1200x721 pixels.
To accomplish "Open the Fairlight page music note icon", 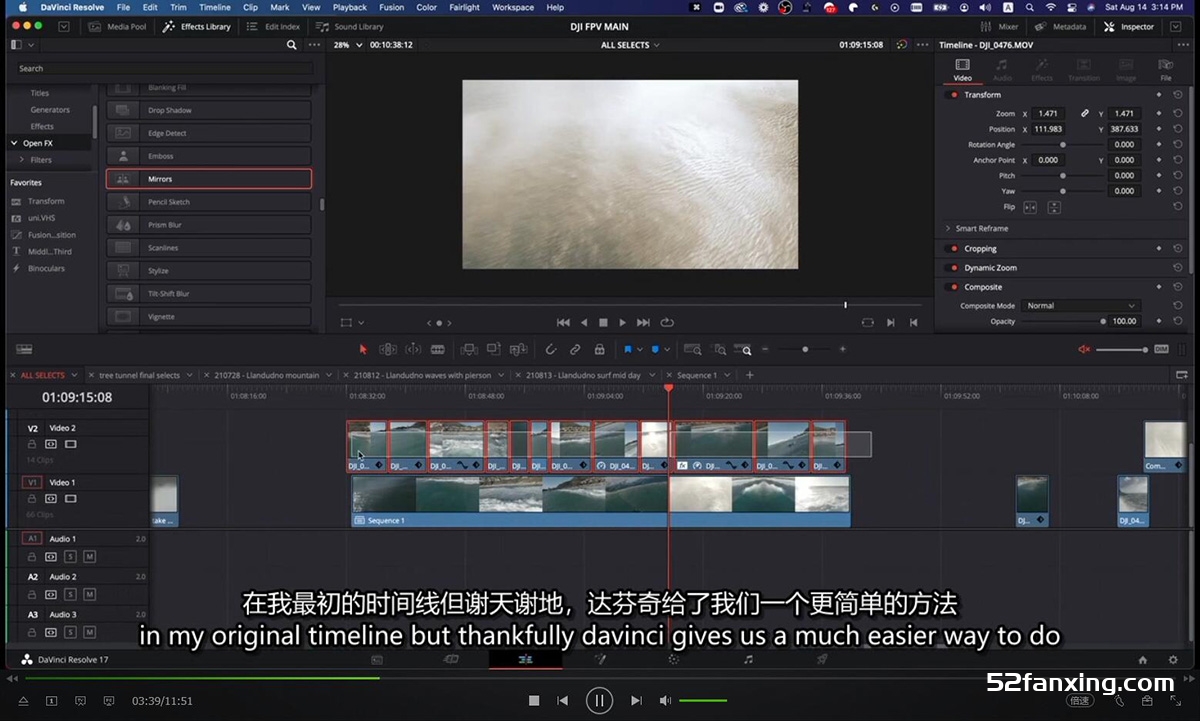I will click(x=748, y=660).
